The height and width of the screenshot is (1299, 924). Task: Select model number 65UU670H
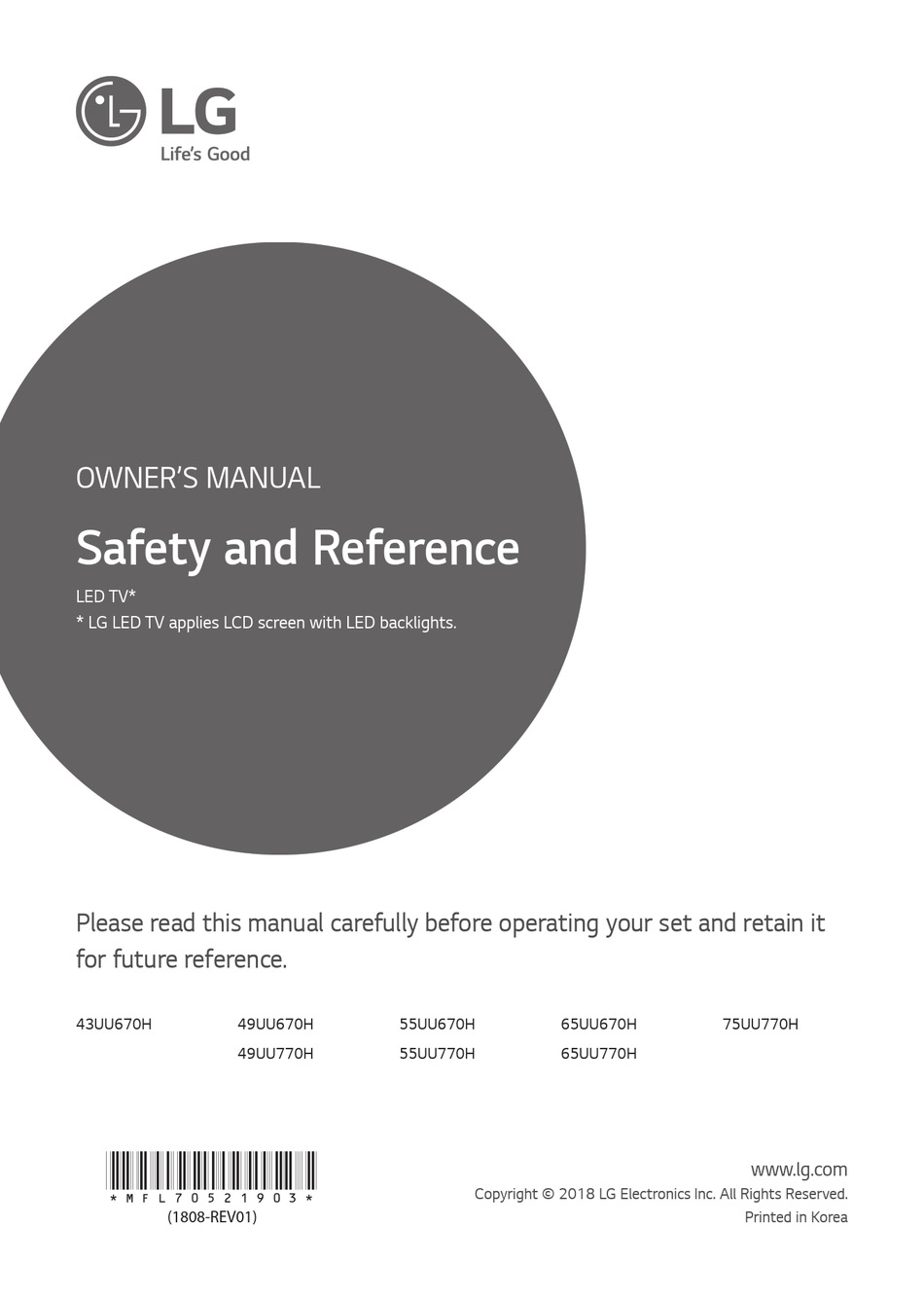(598, 1024)
